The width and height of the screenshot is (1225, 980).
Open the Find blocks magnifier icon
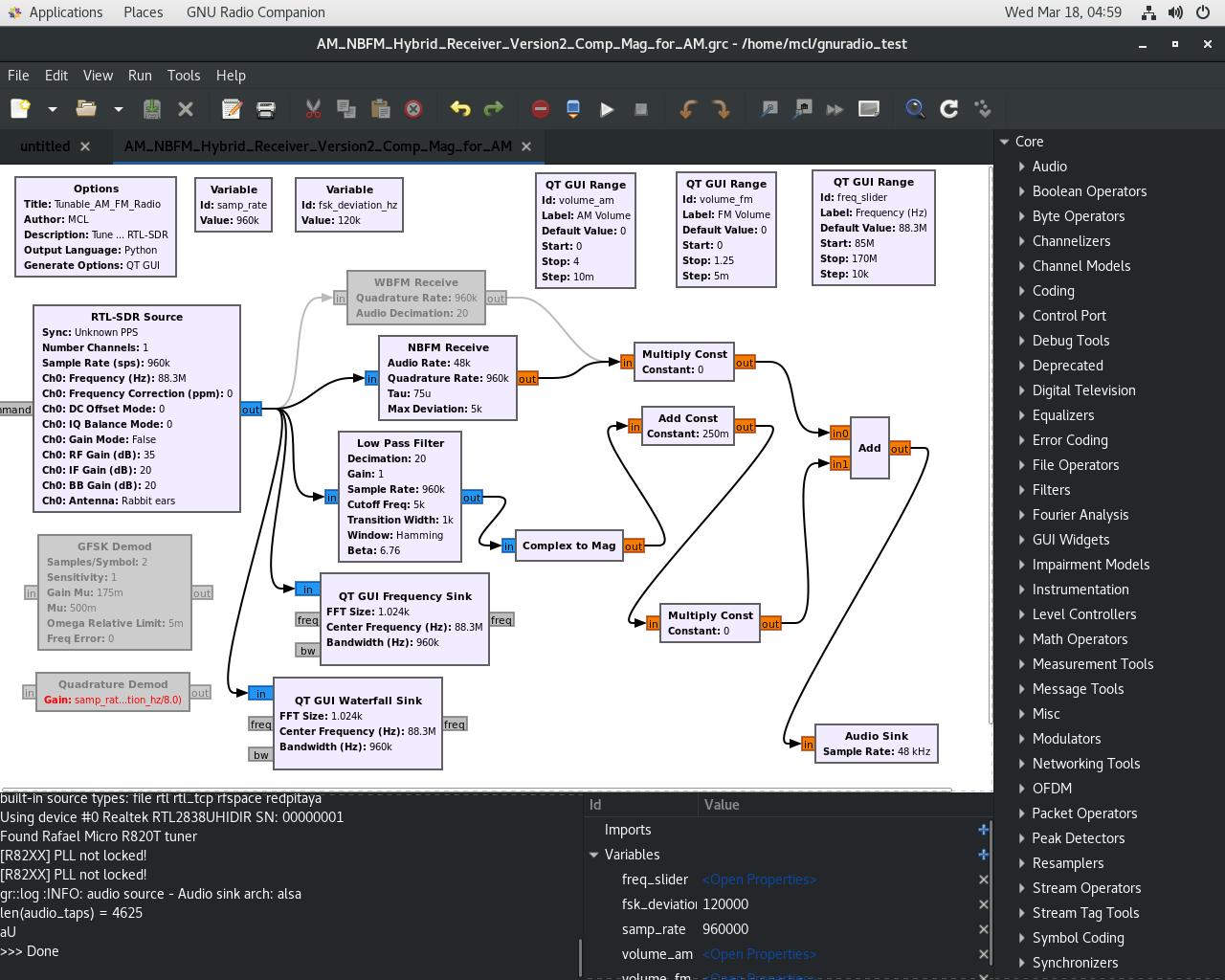915,109
